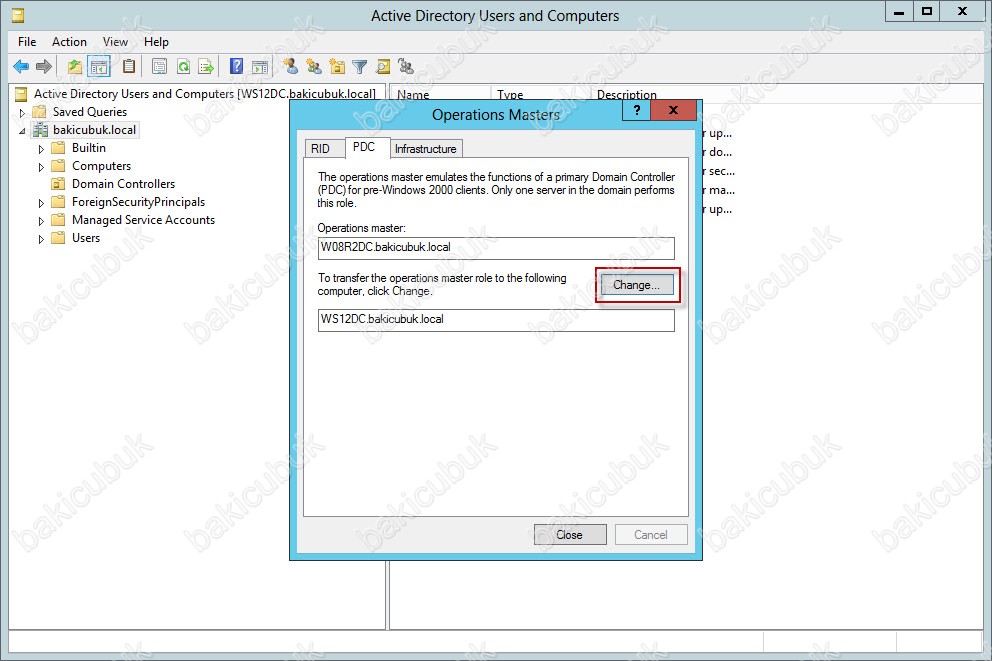The height and width of the screenshot is (661, 992).
Task: Open the Action menu
Action: 69,42
